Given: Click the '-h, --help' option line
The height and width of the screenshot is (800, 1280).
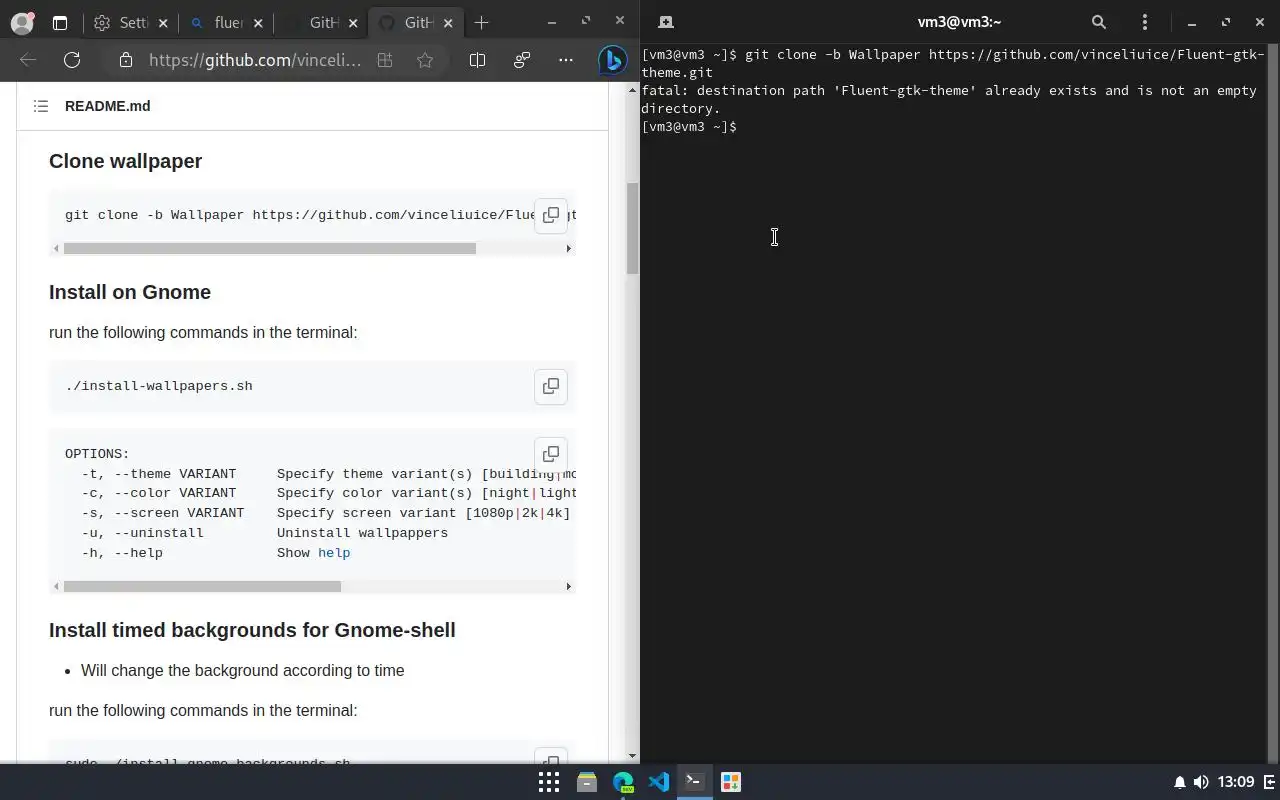Looking at the screenshot, I should coord(216,553).
